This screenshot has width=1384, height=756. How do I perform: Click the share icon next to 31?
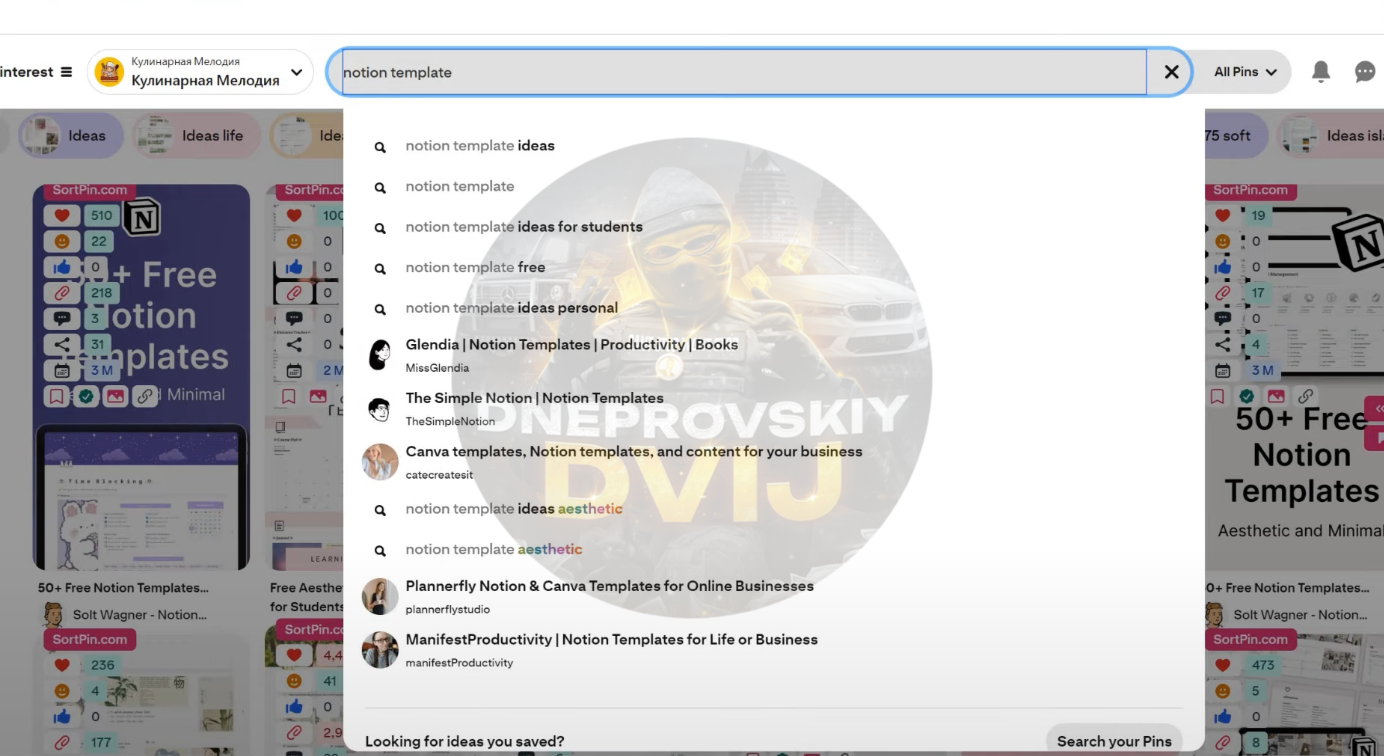tap(62, 344)
